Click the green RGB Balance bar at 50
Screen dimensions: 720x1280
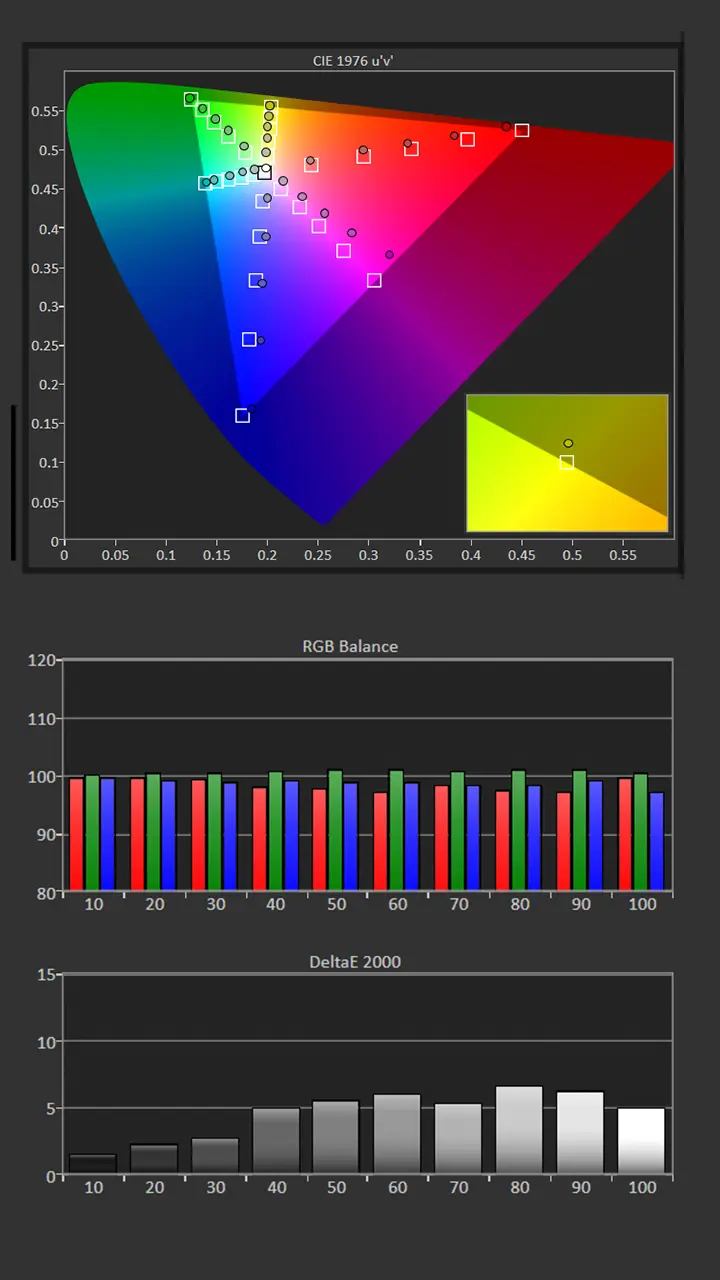tap(336, 830)
